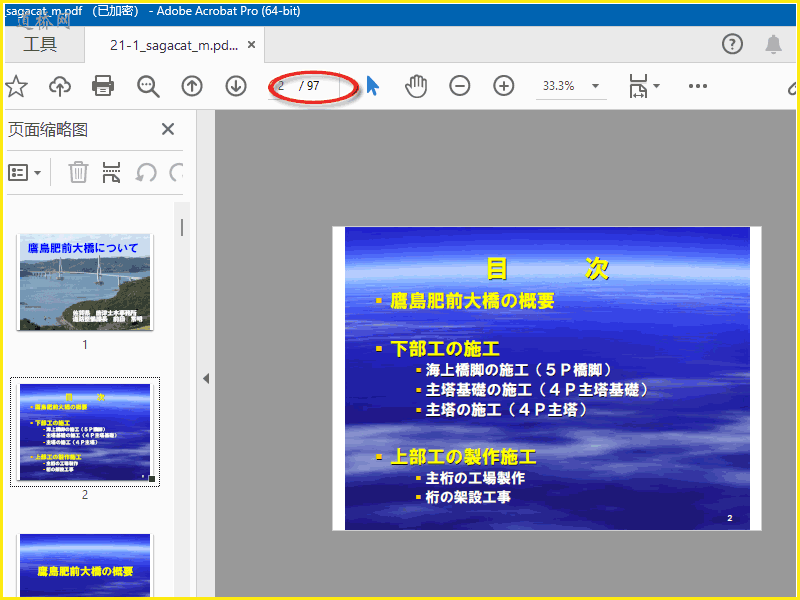Viewport: 800px width, 600px height.
Task: Click the 桁の架設工事 line on slide
Action: (468, 497)
